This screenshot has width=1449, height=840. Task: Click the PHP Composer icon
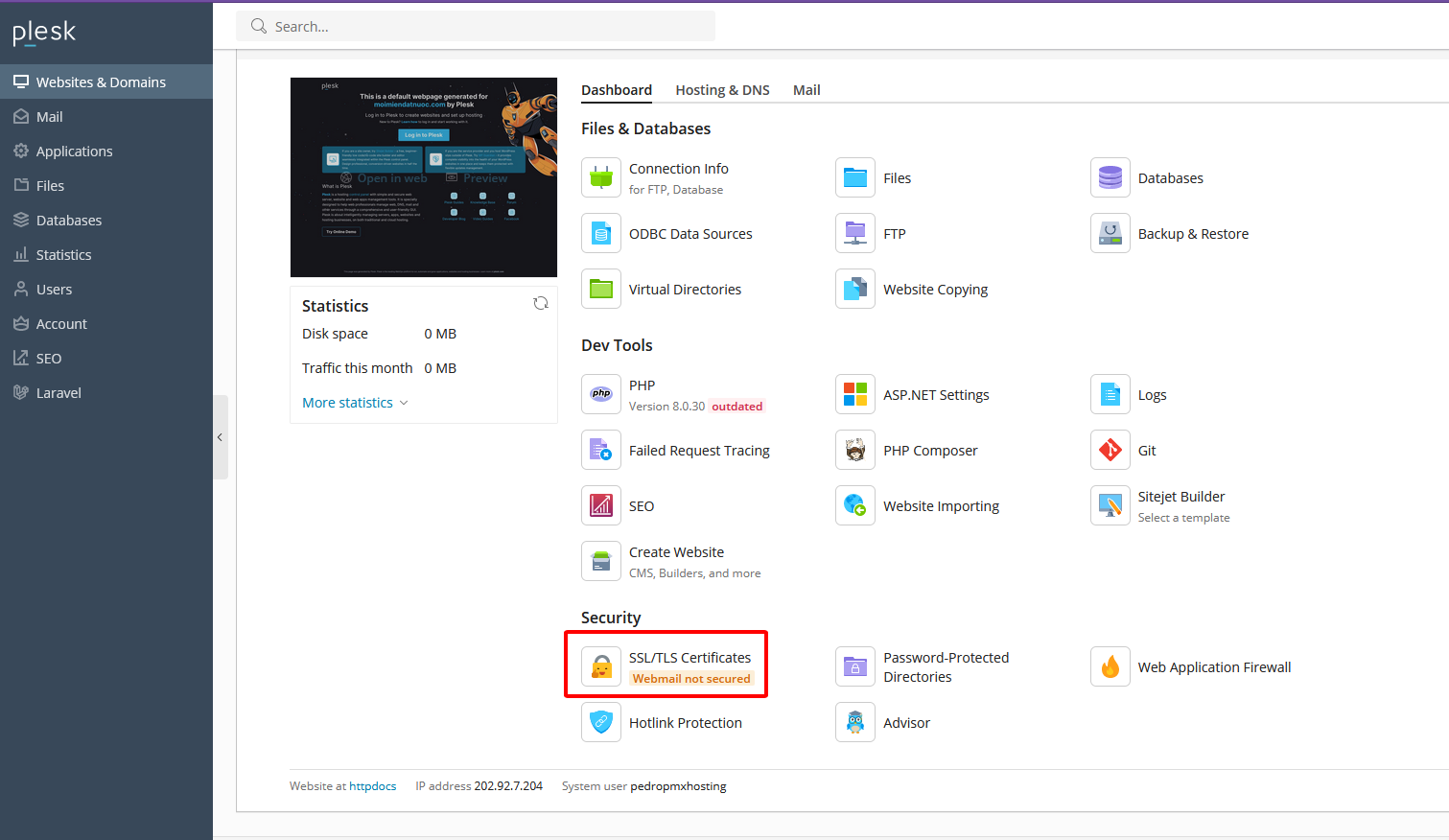coord(855,450)
